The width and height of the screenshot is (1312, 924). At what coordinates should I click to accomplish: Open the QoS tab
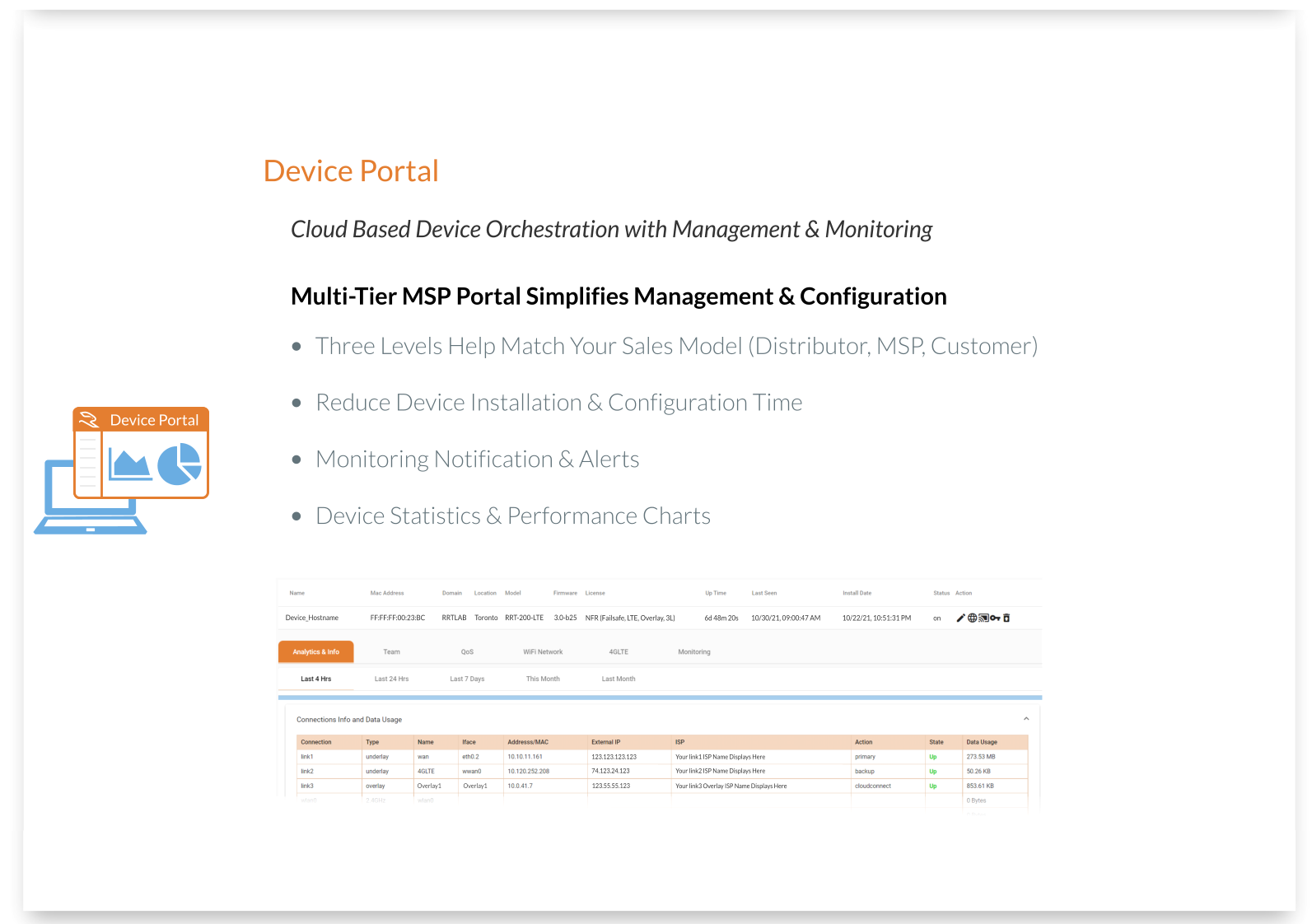coord(467,651)
